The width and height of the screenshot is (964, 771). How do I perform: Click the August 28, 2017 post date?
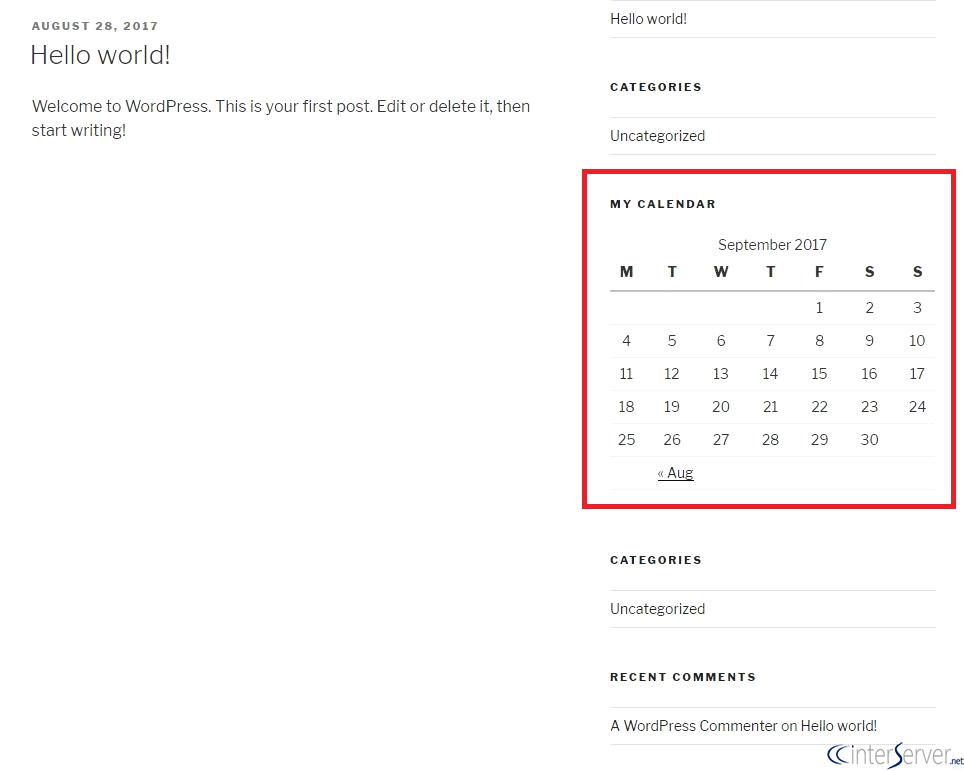[x=95, y=26]
